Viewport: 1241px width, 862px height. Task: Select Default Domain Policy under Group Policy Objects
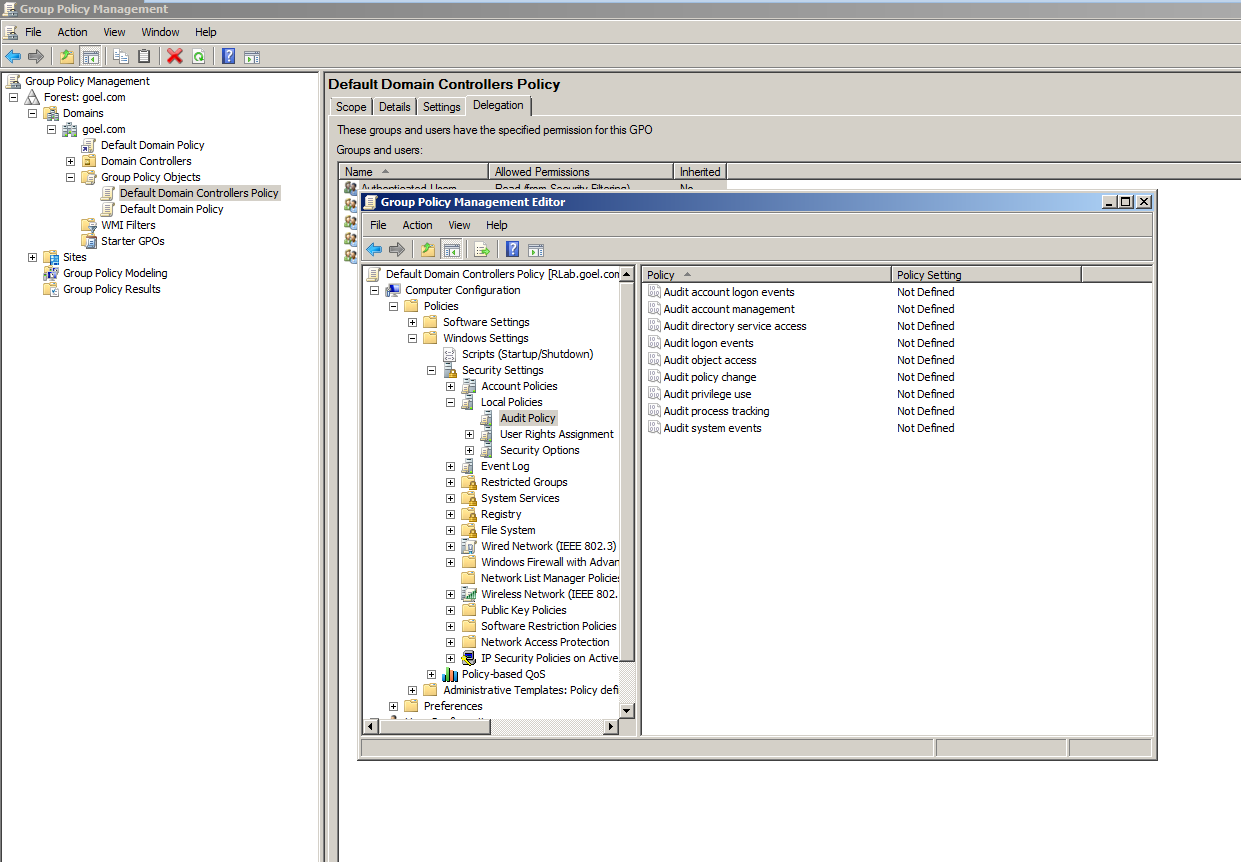(x=171, y=209)
